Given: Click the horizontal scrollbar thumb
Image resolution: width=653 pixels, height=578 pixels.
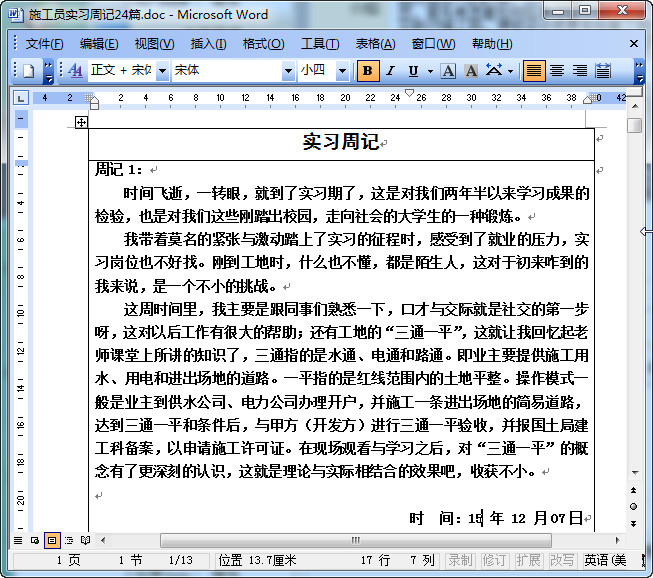Looking at the screenshot, I should coord(356,541).
